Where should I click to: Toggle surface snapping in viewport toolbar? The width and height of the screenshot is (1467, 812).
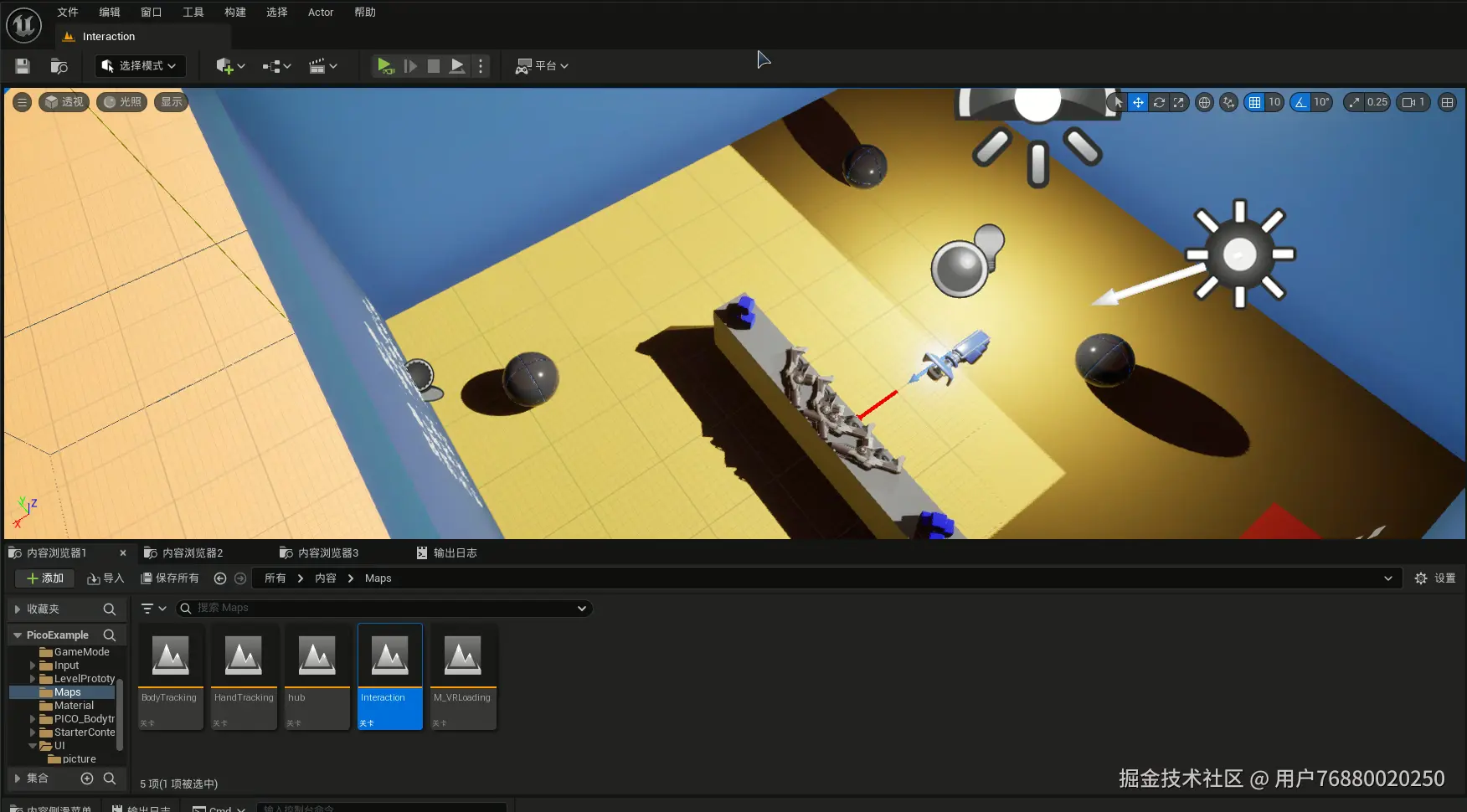(x=1228, y=102)
